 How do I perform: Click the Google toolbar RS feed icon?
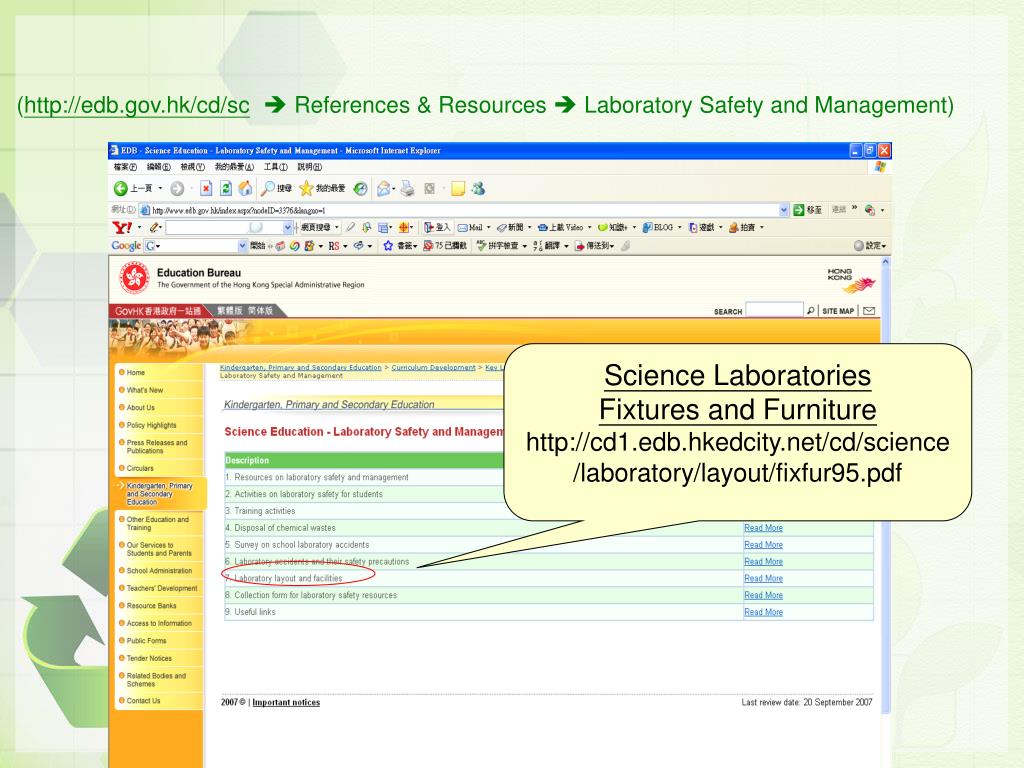[334, 246]
